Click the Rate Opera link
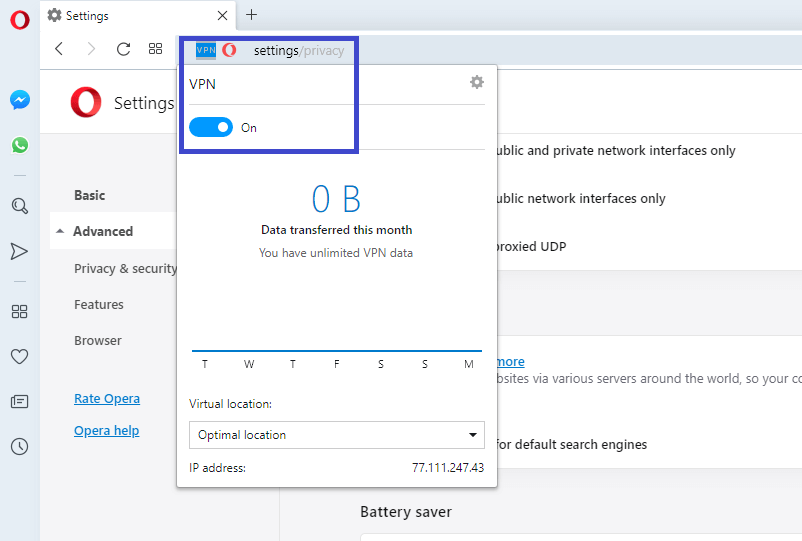 107,398
